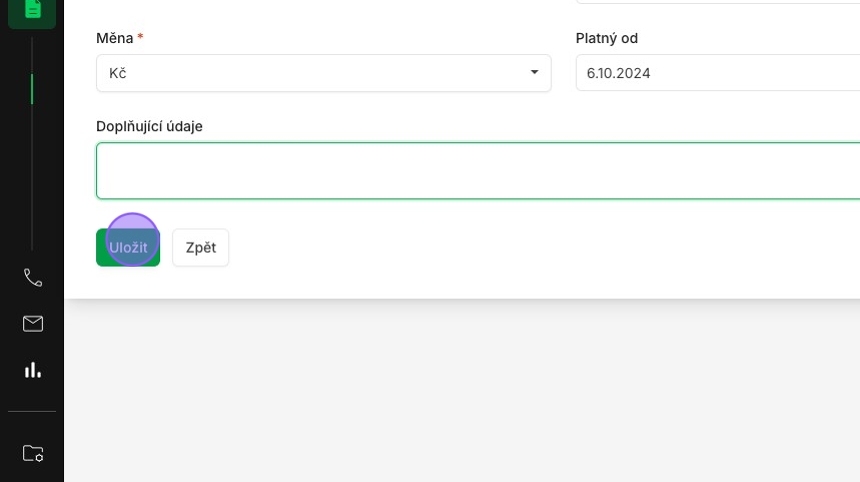
Task: Select the green active marker on sidebar line
Action: [x=32, y=89]
